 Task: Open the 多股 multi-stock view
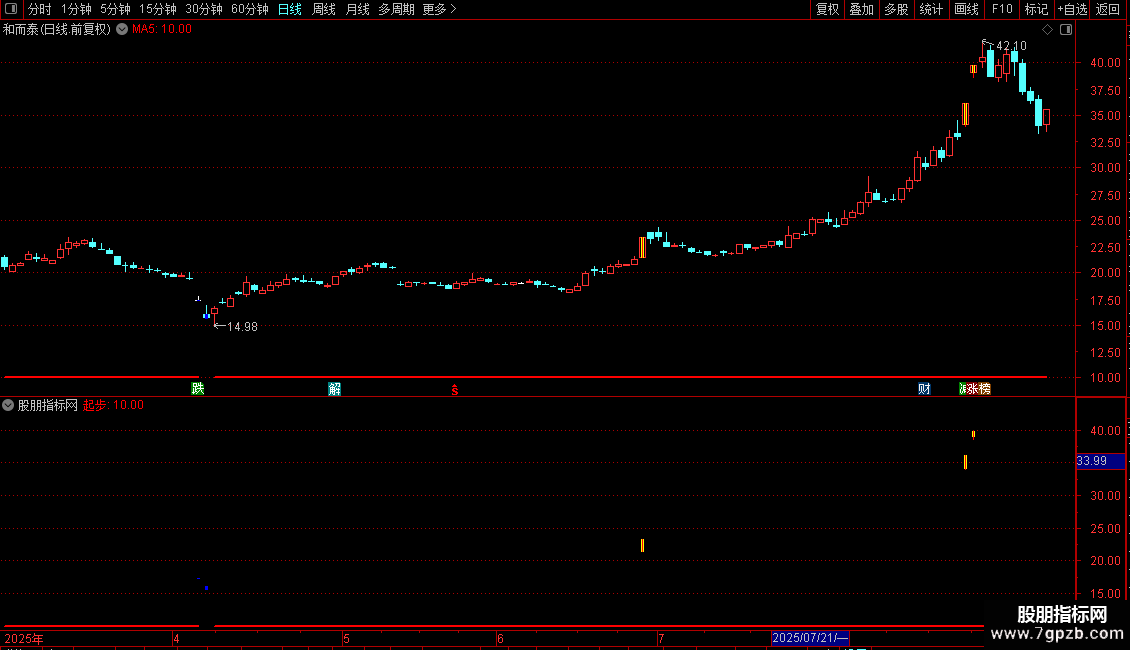tap(896, 9)
